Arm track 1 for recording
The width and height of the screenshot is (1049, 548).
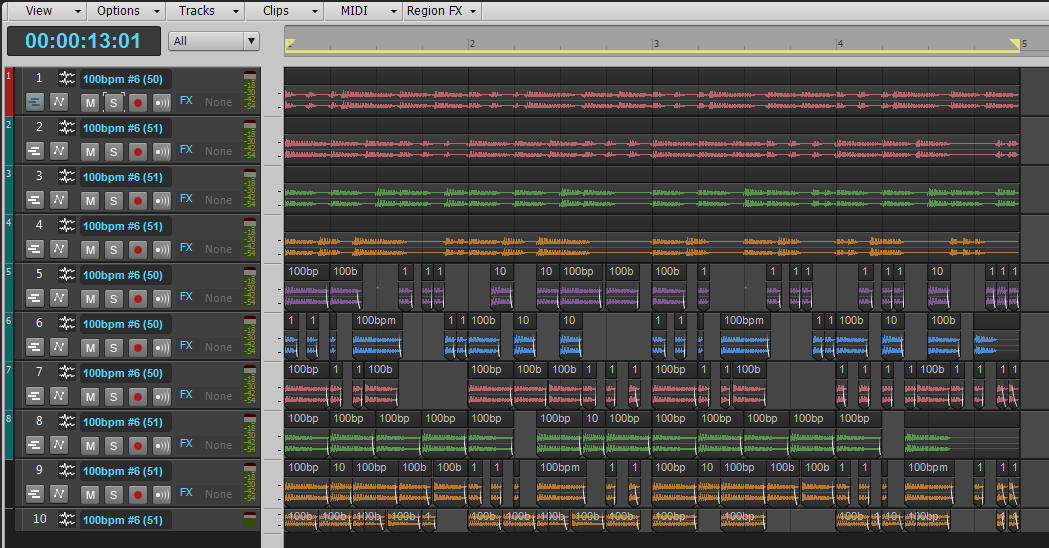click(x=138, y=102)
